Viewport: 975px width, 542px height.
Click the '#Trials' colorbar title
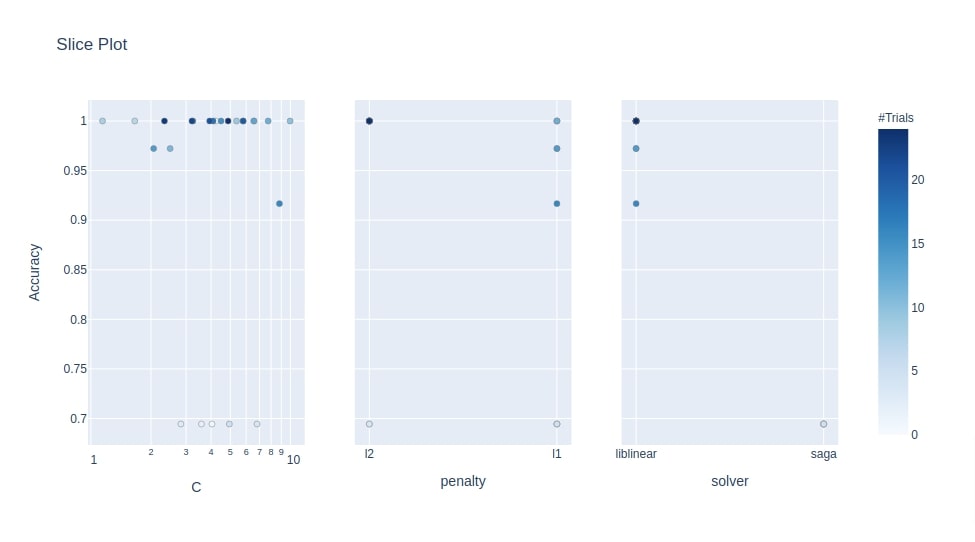pyautogui.click(x=895, y=118)
